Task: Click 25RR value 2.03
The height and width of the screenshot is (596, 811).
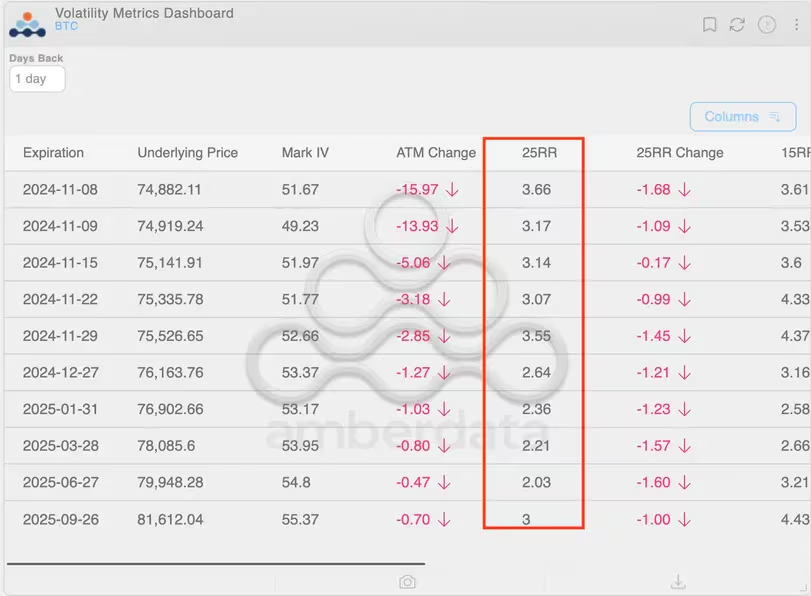Action: (536, 483)
